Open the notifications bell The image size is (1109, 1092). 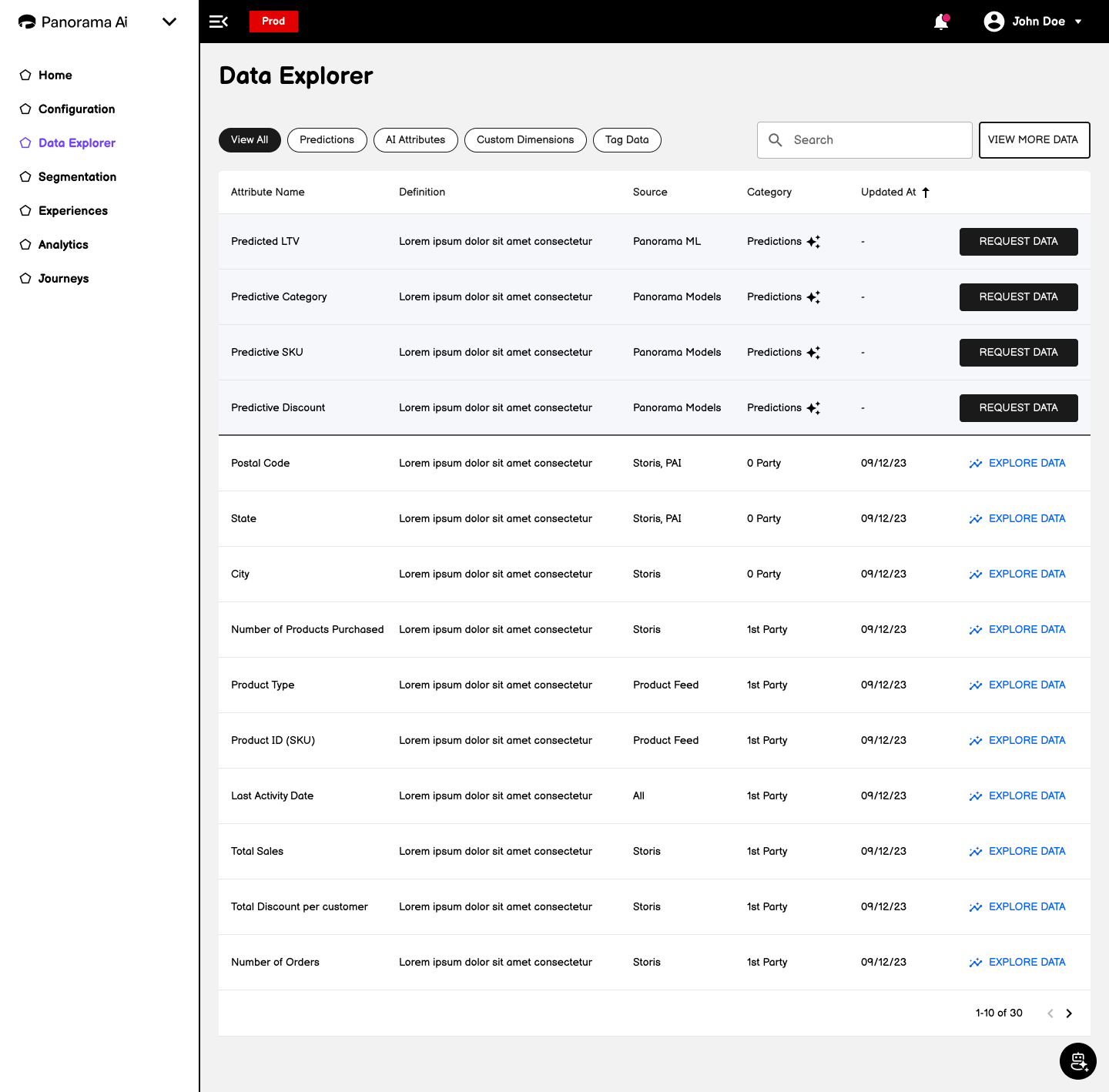click(x=941, y=22)
